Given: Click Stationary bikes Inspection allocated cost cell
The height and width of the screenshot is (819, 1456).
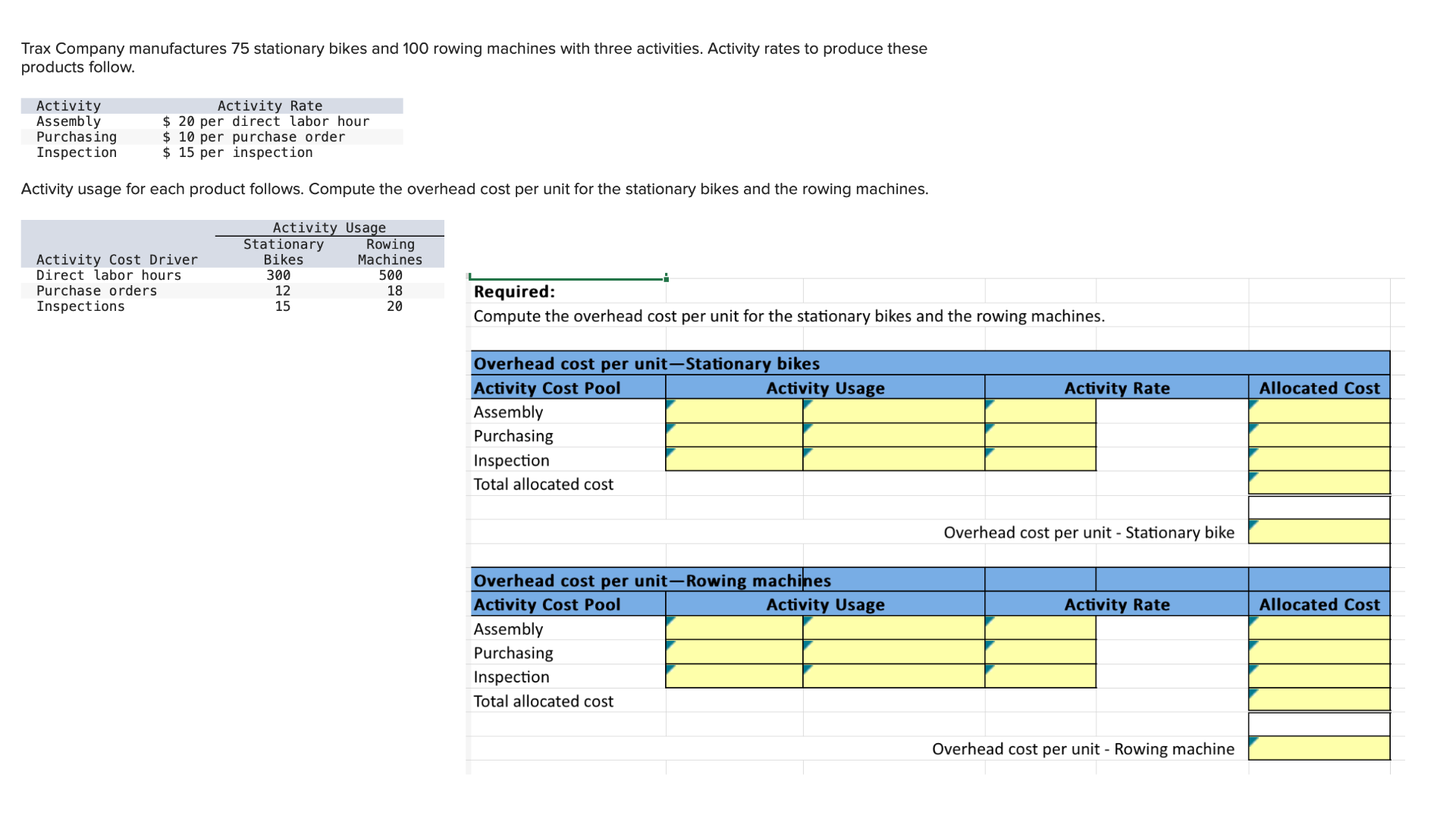Looking at the screenshot, I should [1319, 460].
